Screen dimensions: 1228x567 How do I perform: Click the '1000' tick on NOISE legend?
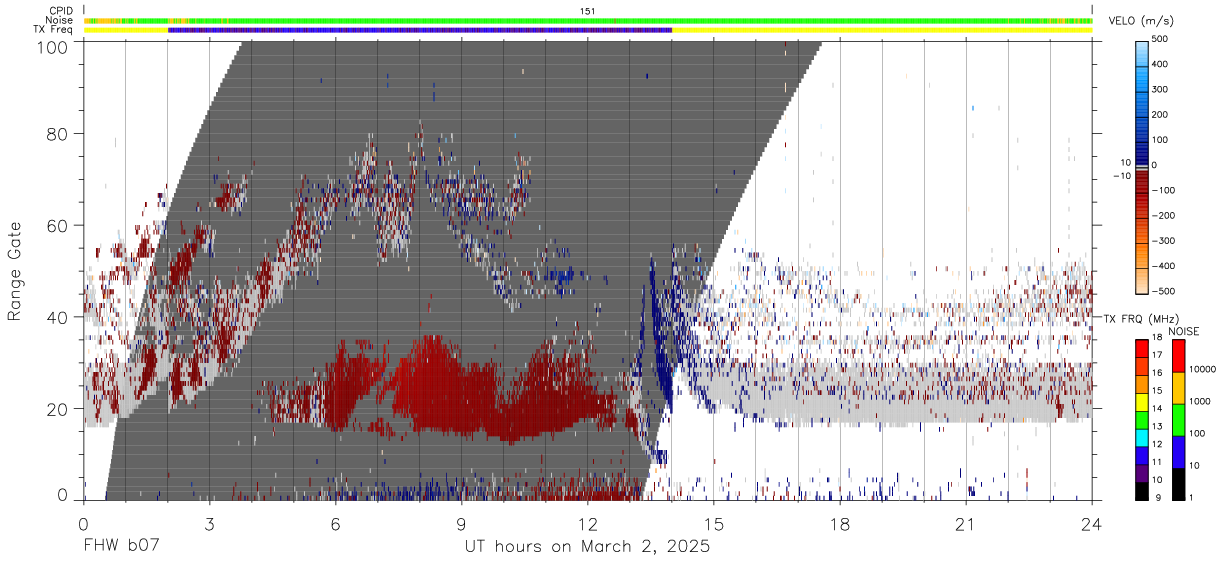pos(1200,402)
